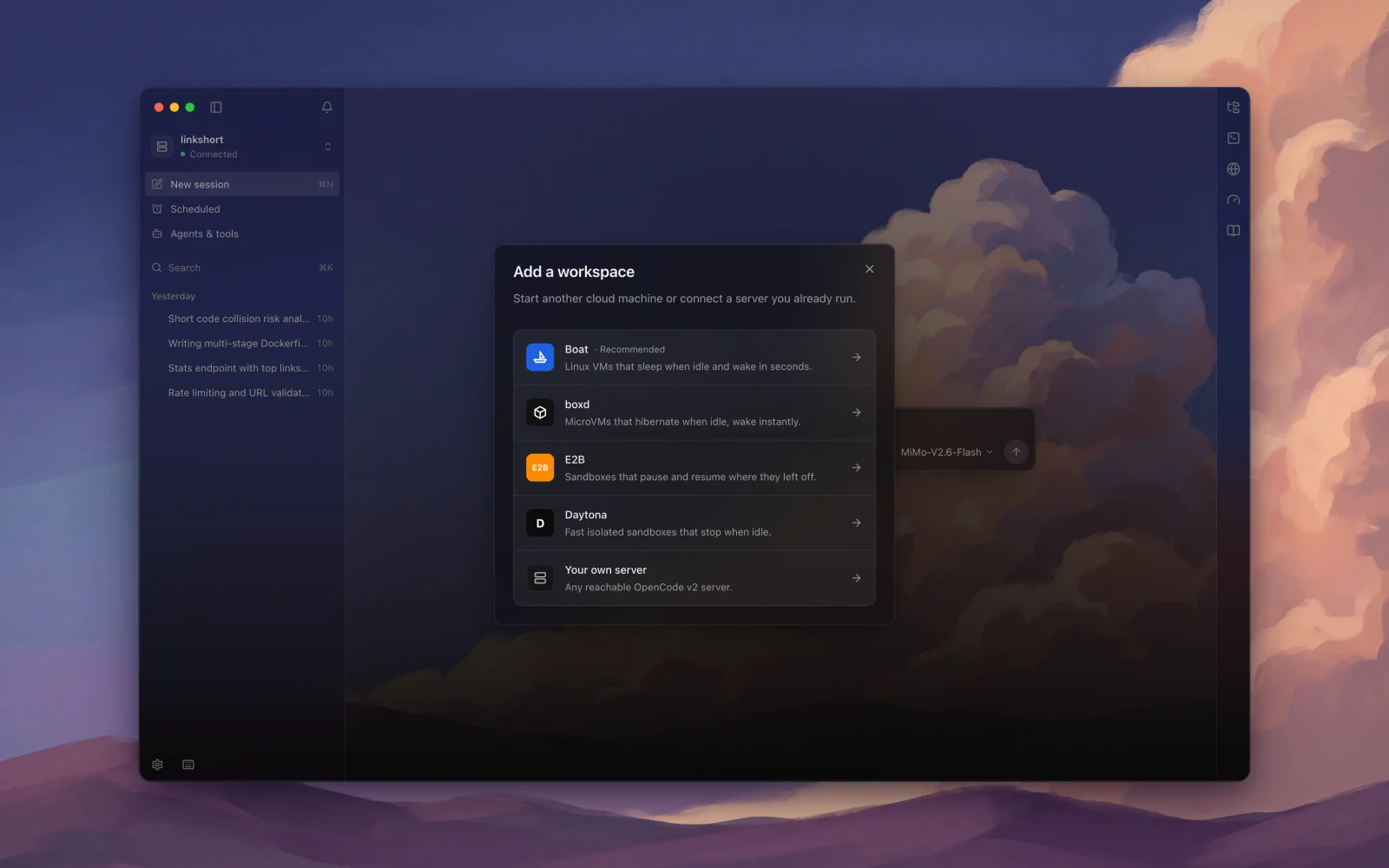Choose the Daytona sandboxes option

(694, 523)
